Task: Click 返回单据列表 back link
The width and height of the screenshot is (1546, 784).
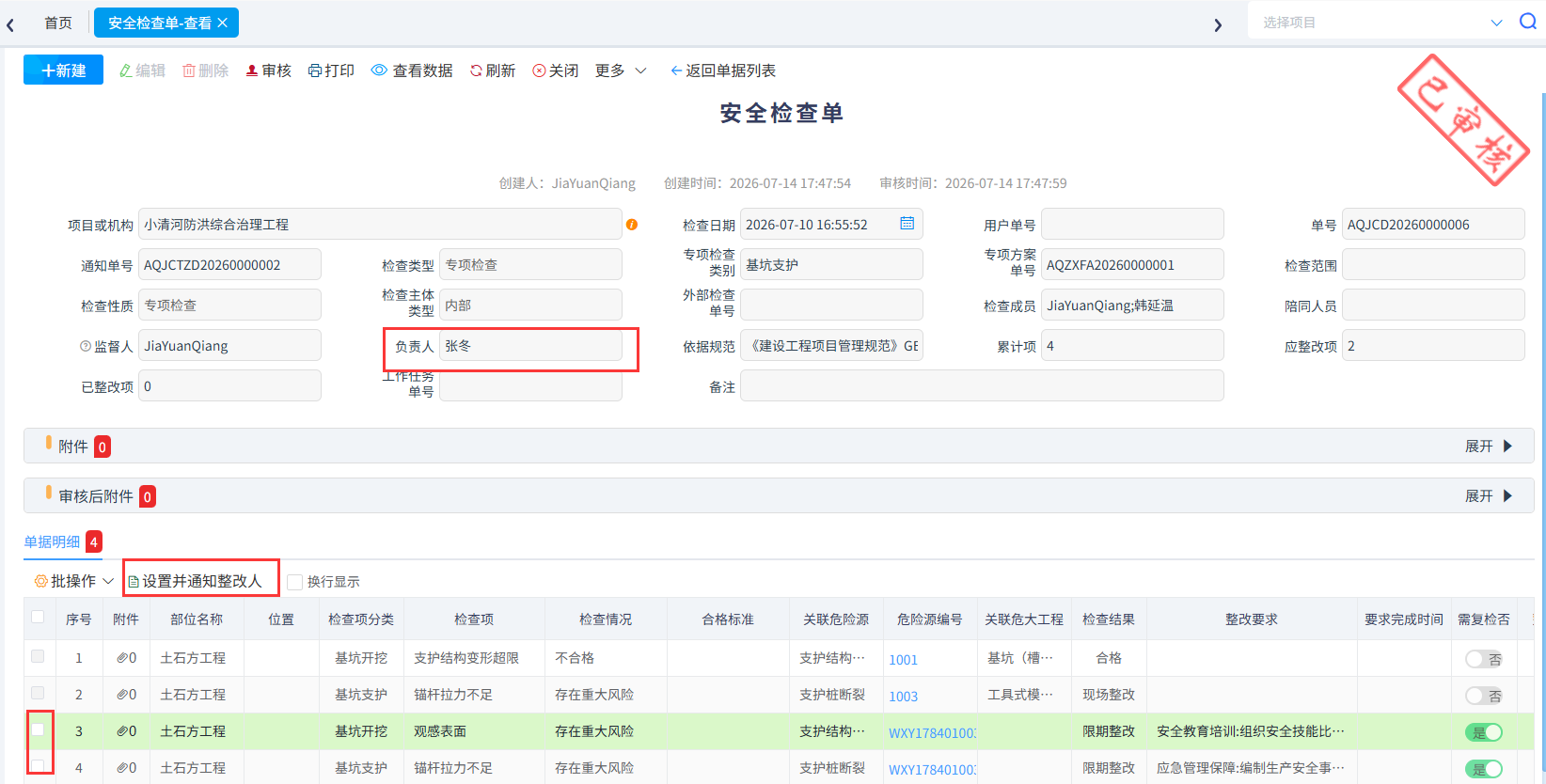Action: (x=722, y=71)
